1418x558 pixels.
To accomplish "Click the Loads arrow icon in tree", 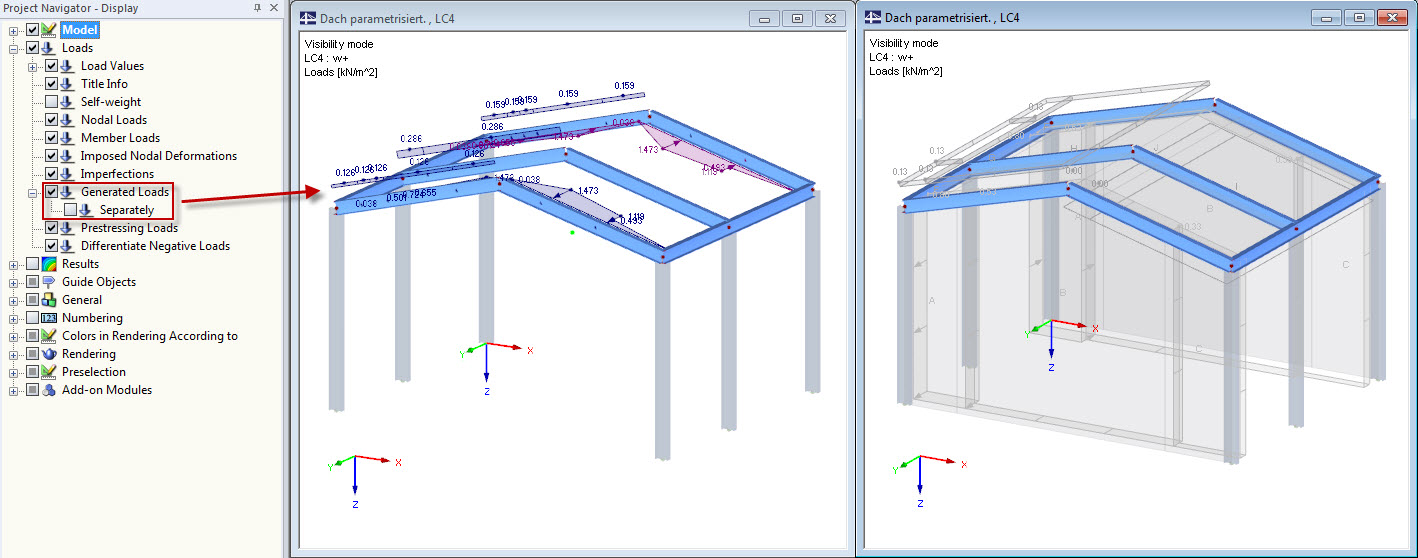I will 49,48.
